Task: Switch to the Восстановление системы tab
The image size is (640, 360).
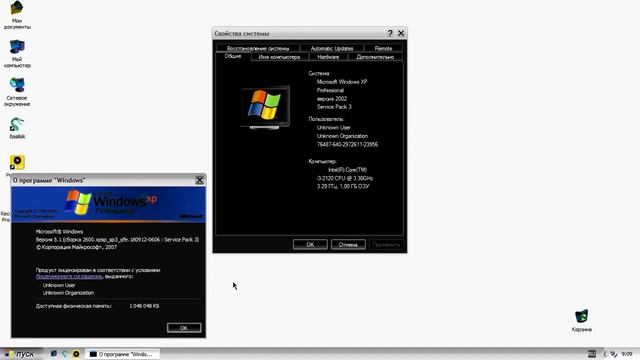Action: (258, 48)
